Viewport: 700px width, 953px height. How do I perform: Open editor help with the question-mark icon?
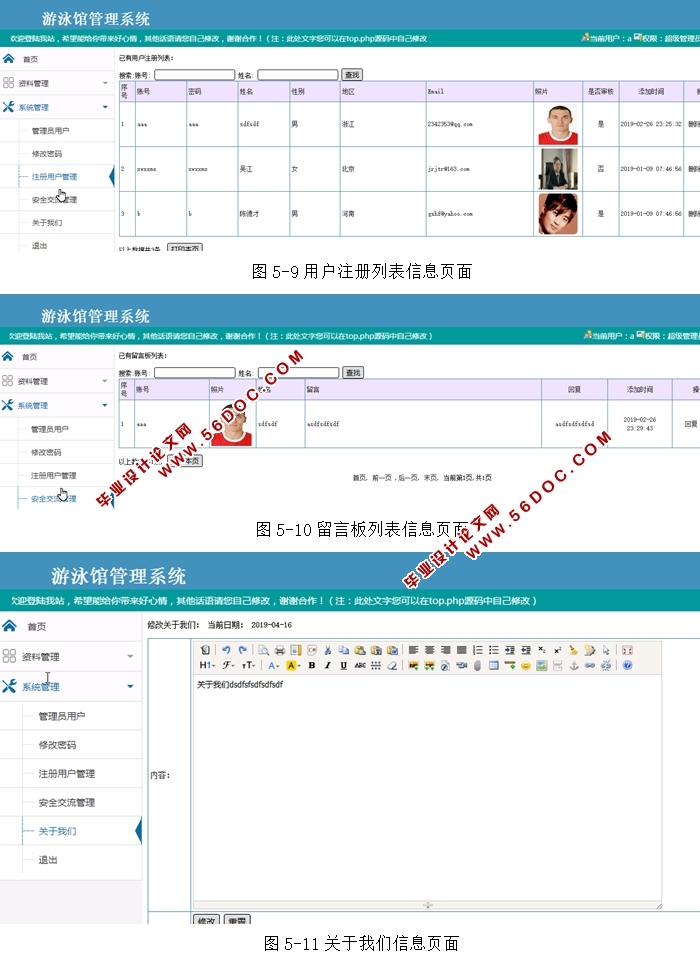pos(627,665)
